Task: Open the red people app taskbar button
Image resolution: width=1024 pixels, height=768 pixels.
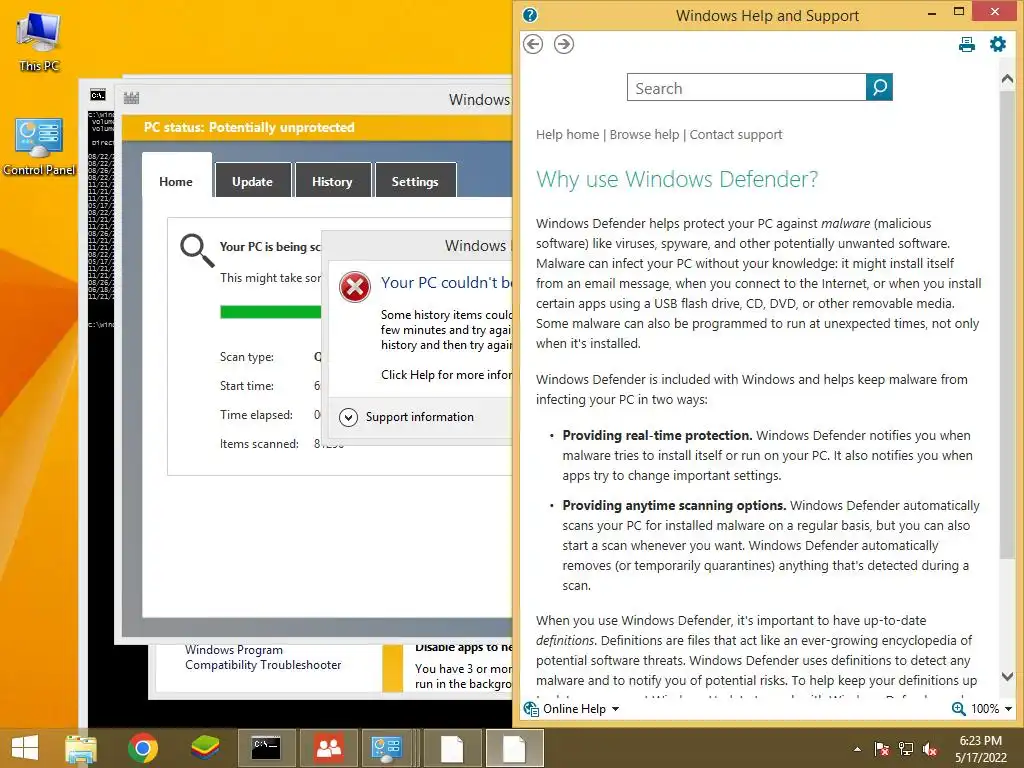Action: [x=328, y=748]
